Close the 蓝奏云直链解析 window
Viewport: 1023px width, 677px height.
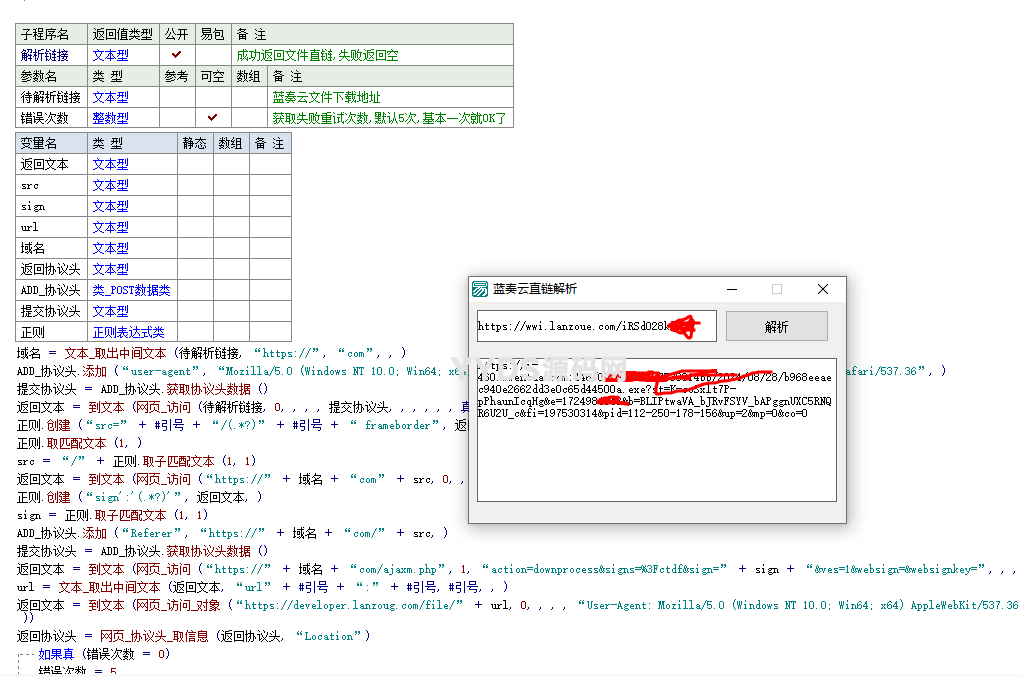pyautogui.click(x=822, y=289)
